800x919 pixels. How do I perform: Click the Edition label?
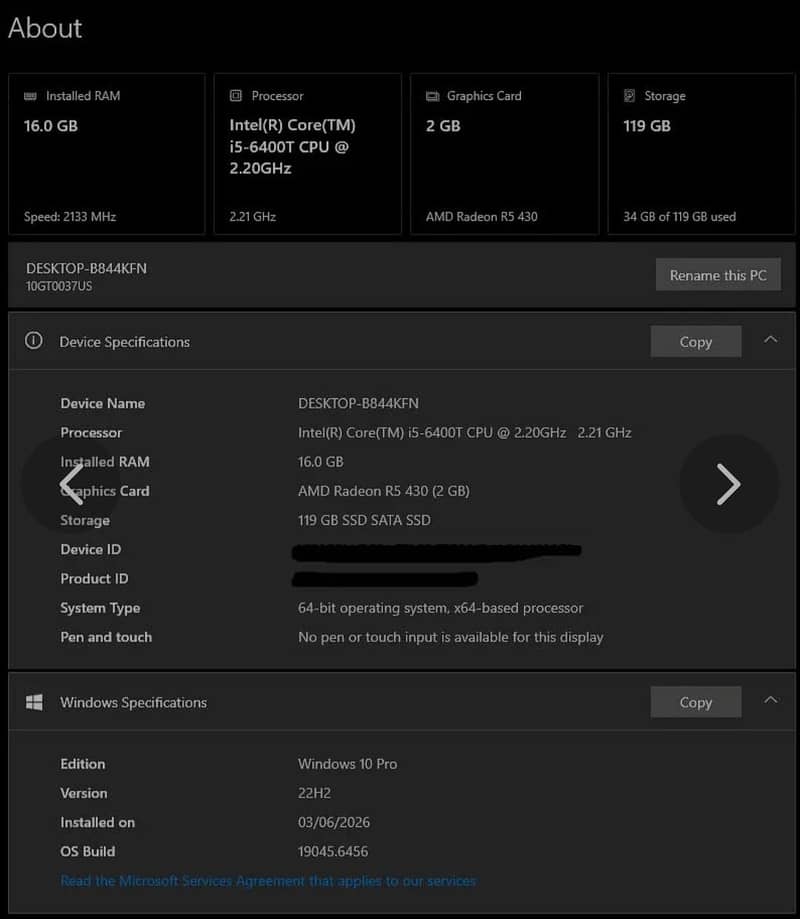click(83, 764)
